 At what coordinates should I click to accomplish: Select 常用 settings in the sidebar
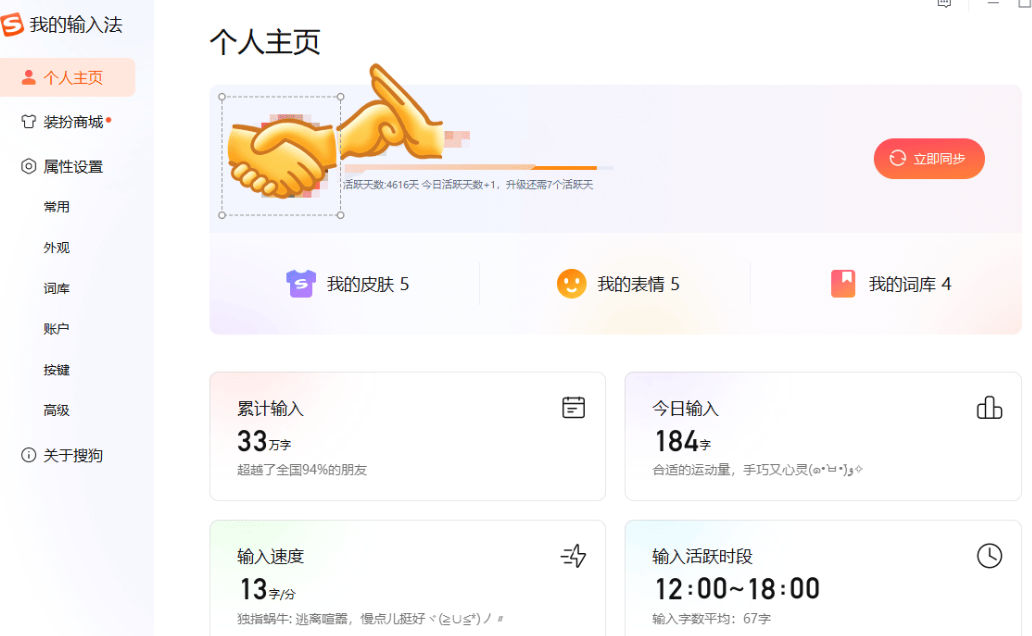click(57, 207)
